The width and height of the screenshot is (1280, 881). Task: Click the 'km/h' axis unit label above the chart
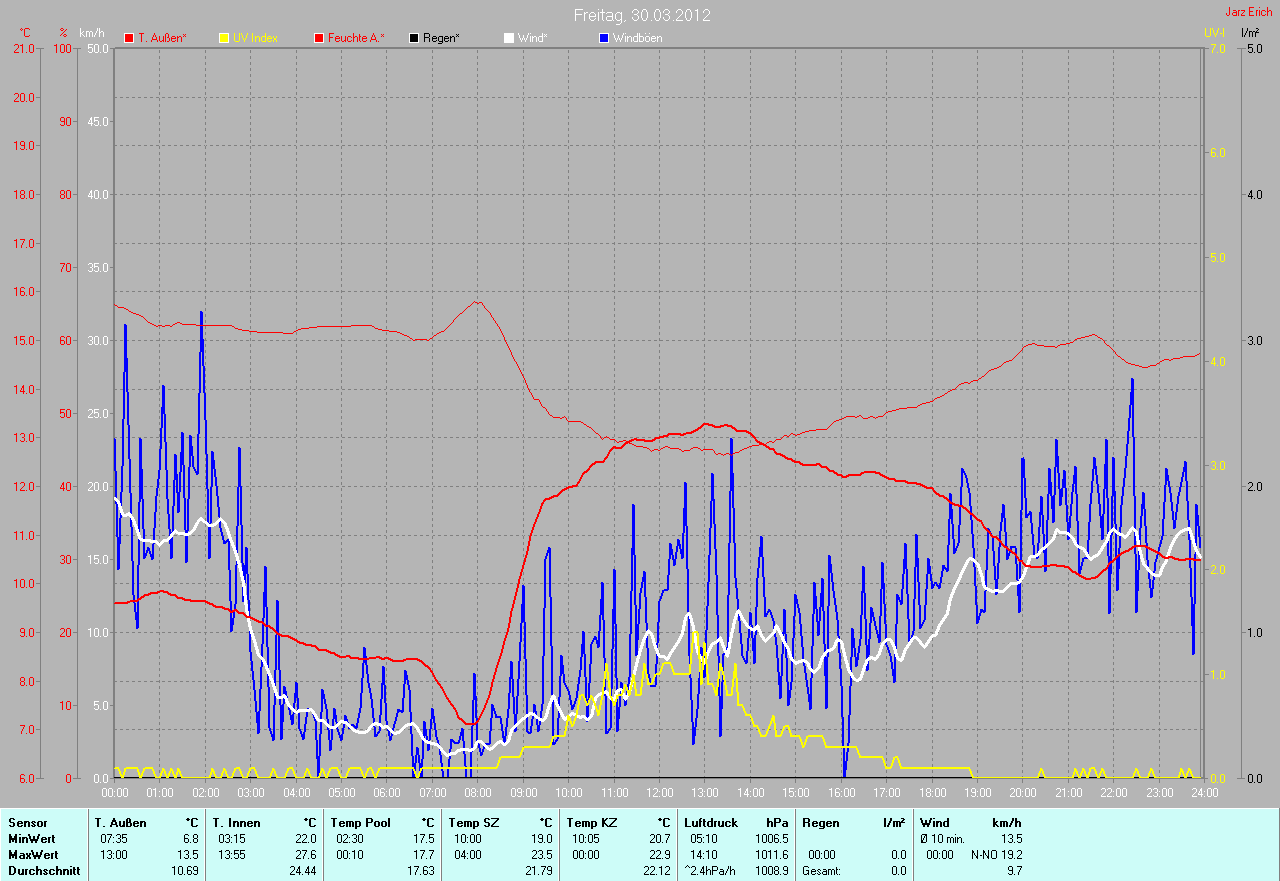(91, 33)
